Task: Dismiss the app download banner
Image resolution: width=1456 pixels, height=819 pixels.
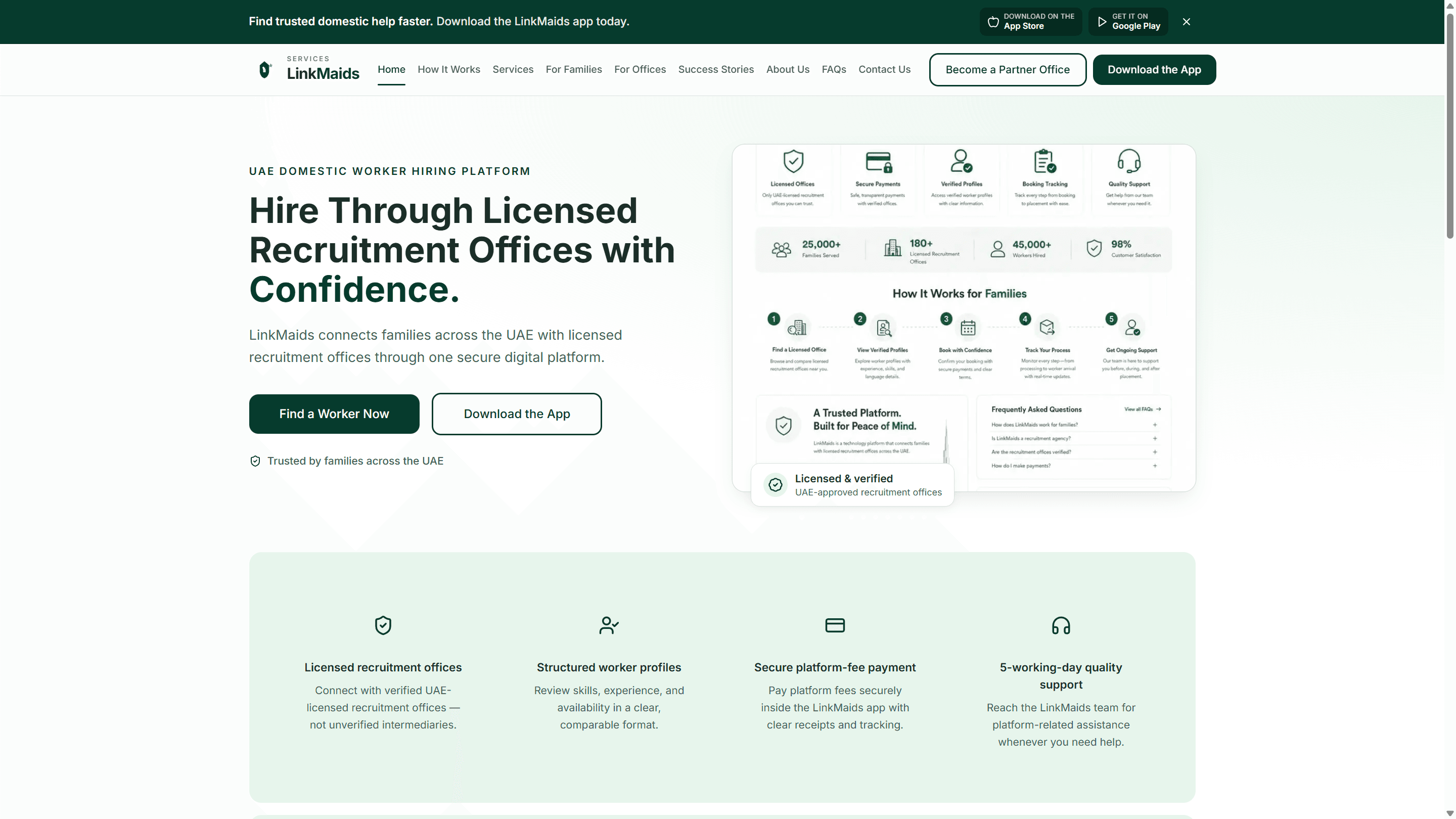Action: pos(1187,21)
